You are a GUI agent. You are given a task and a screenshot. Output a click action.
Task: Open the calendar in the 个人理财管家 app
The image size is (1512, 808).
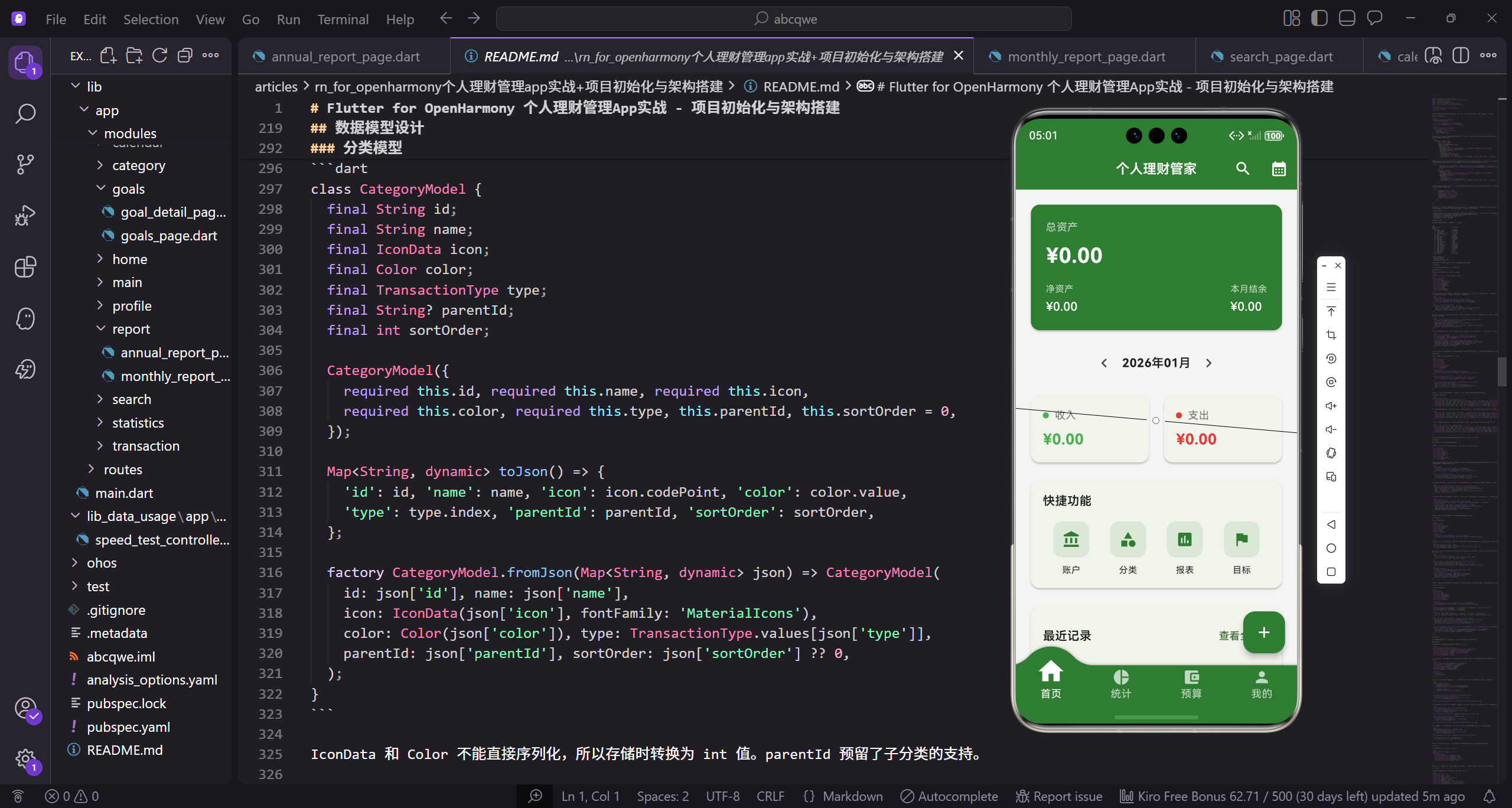[x=1278, y=168]
